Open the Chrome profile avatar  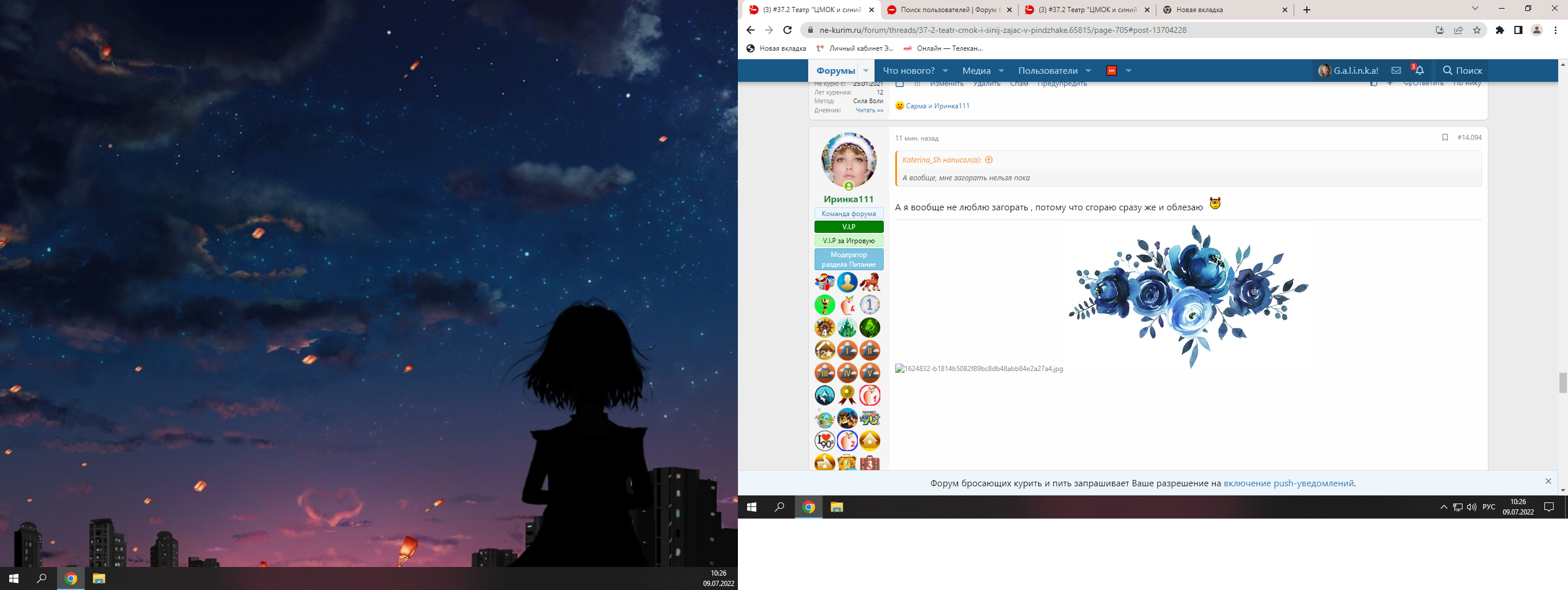1537,30
